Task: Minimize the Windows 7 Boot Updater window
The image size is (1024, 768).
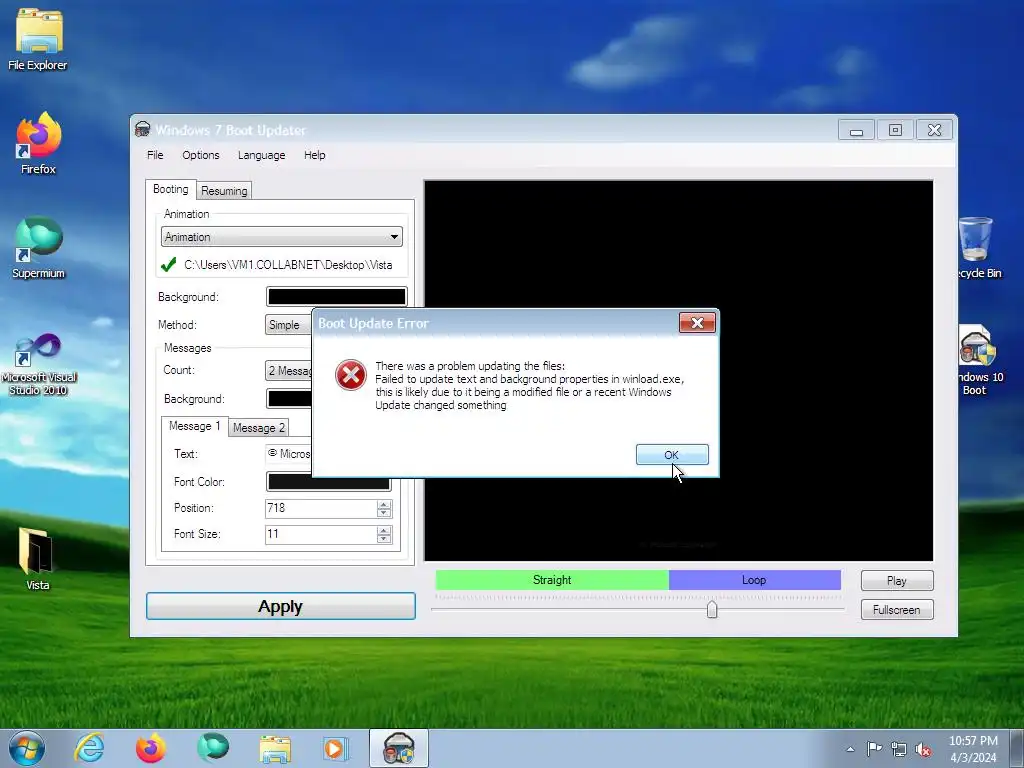Action: (856, 130)
